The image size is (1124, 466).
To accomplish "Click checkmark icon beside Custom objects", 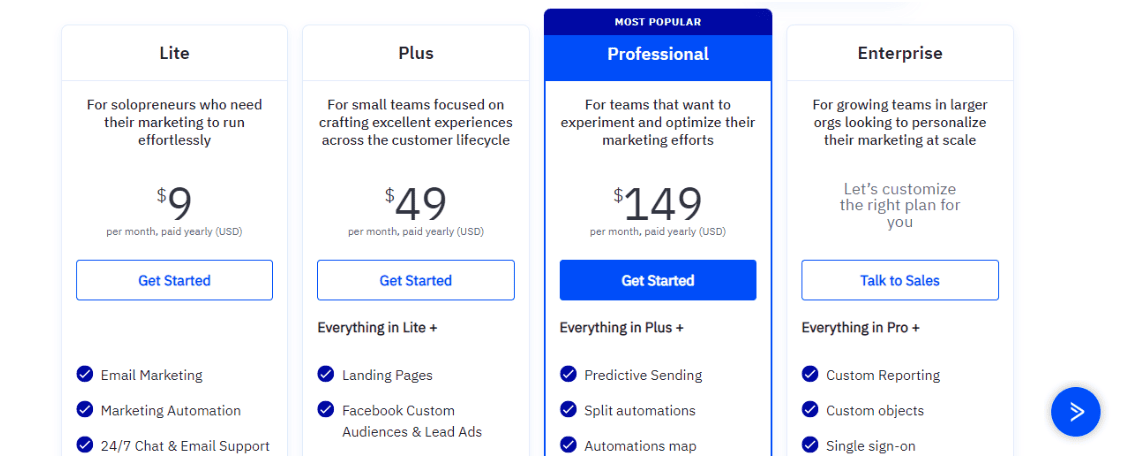I will [810, 410].
